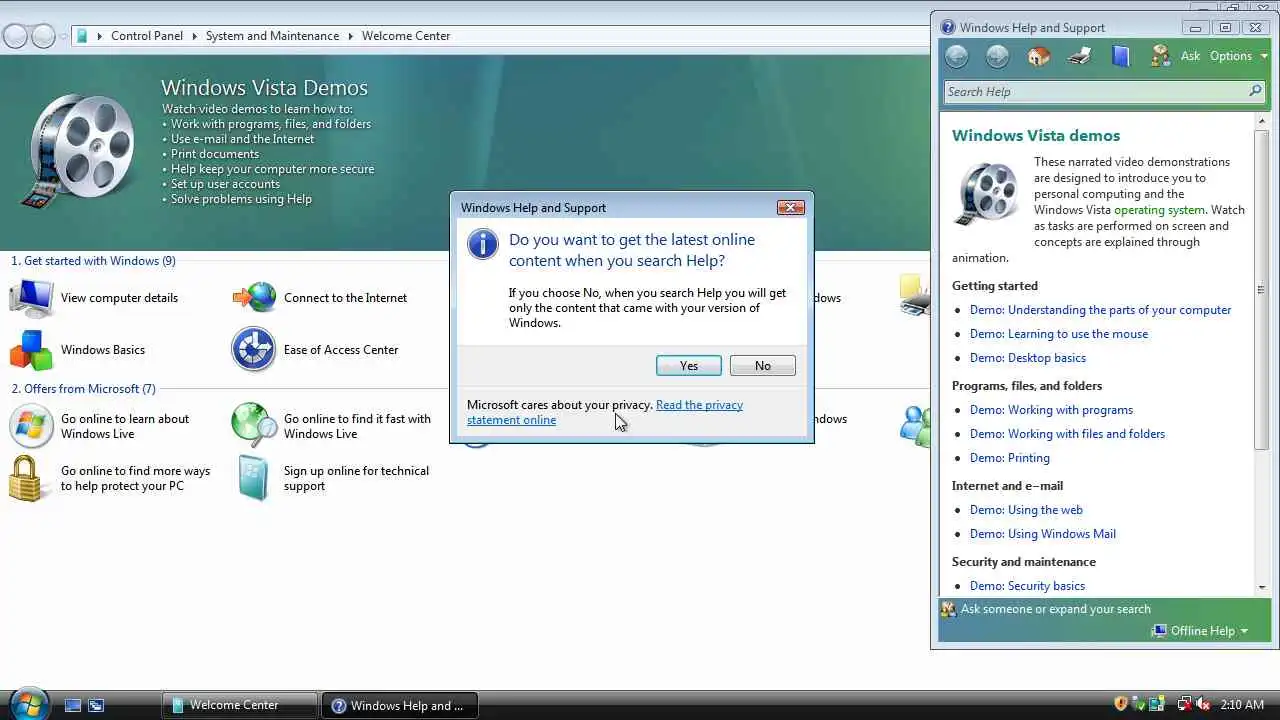This screenshot has width=1280, height=720.
Task: Select System and Maintenance breadcrumb
Action: tap(272, 36)
